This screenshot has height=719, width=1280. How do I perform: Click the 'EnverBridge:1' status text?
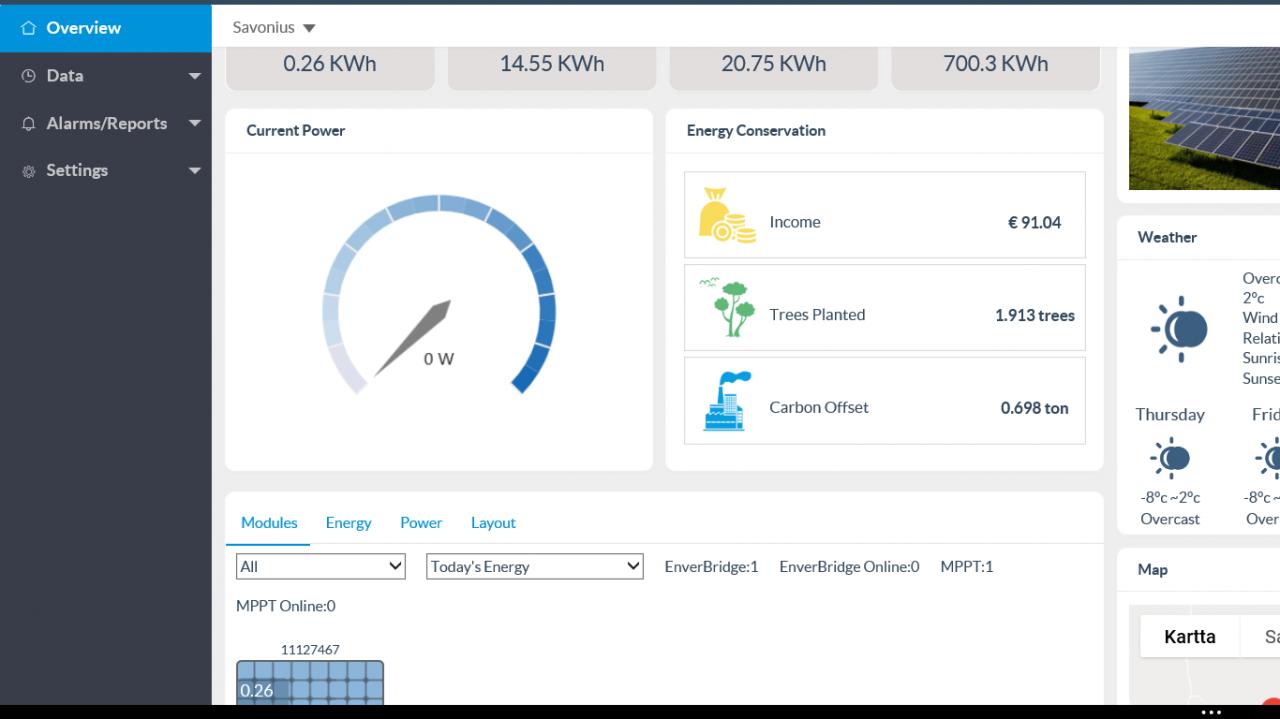tap(711, 567)
